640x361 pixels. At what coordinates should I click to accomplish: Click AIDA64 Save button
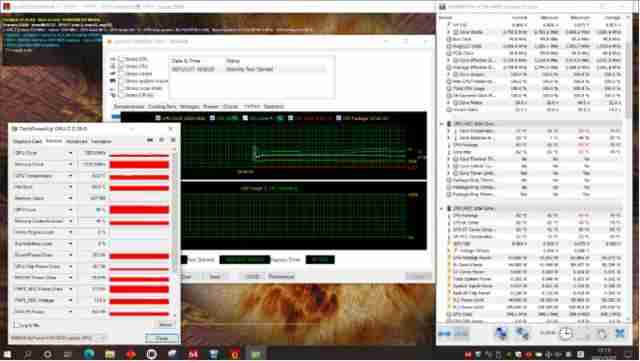215,276
